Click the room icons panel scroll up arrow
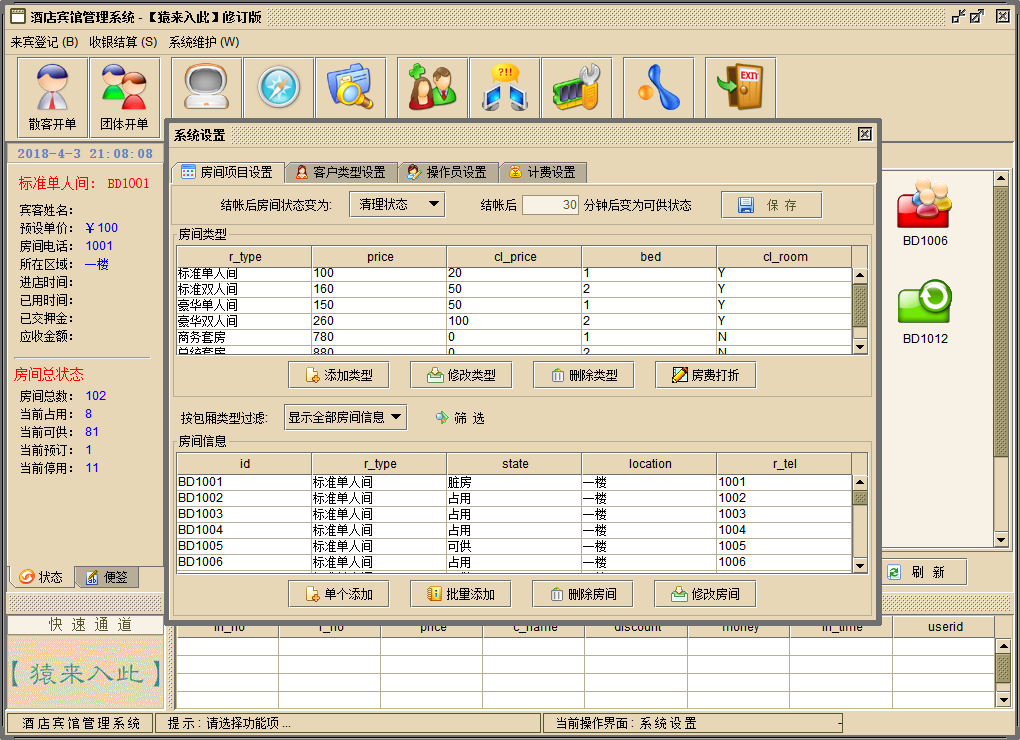The width and height of the screenshot is (1020, 740). (1001, 178)
